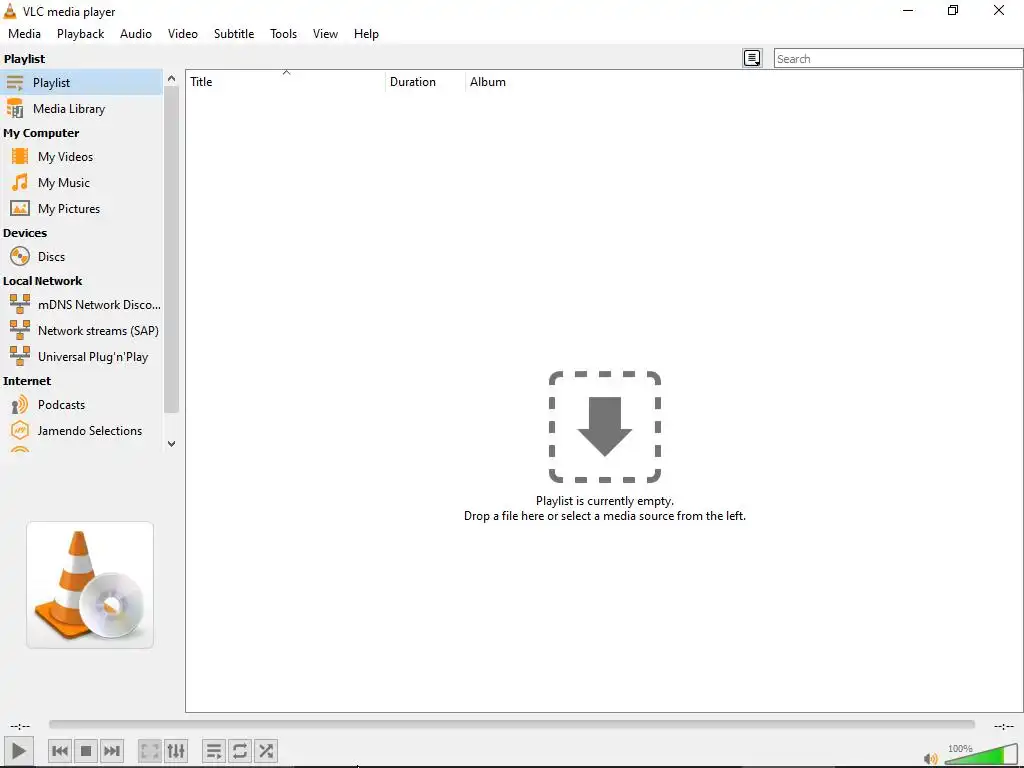The height and width of the screenshot is (768, 1024).
Task: Open the View menu
Action: click(325, 34)
